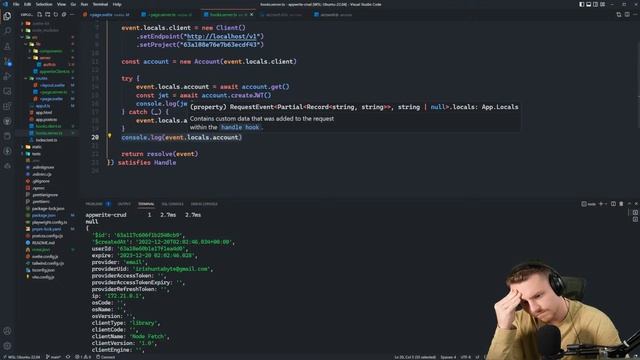Open editor more actions ellipsis menu

pyautogui.click(x=635, y=14)
